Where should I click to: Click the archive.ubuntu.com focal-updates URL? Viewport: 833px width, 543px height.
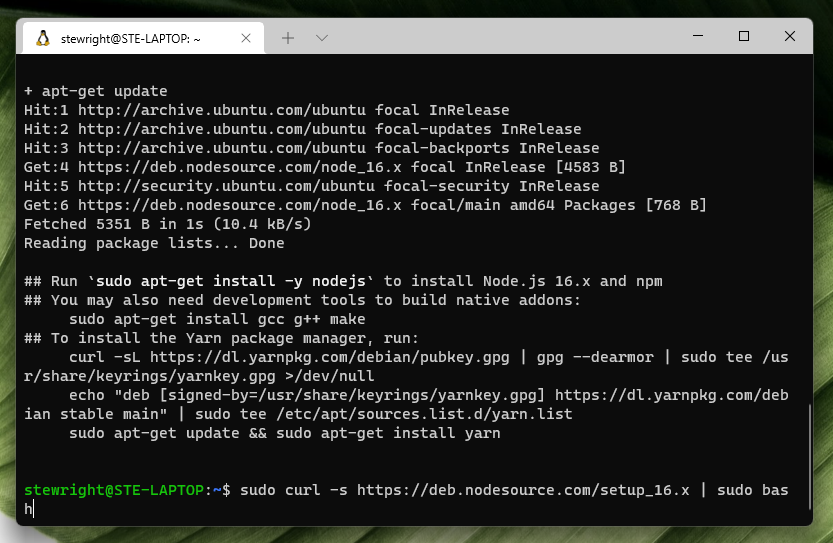point(222,129)
